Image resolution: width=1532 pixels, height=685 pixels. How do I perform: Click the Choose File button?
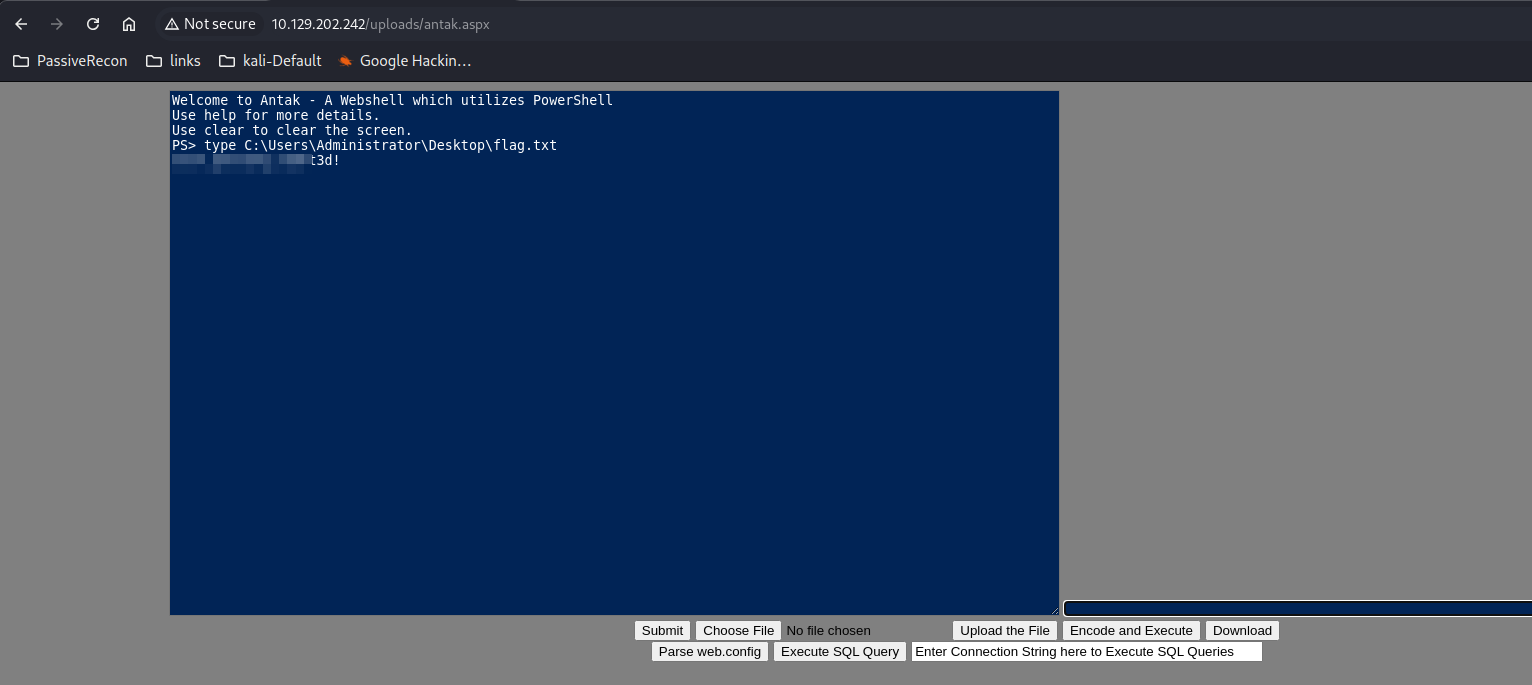tap(738, 631)
